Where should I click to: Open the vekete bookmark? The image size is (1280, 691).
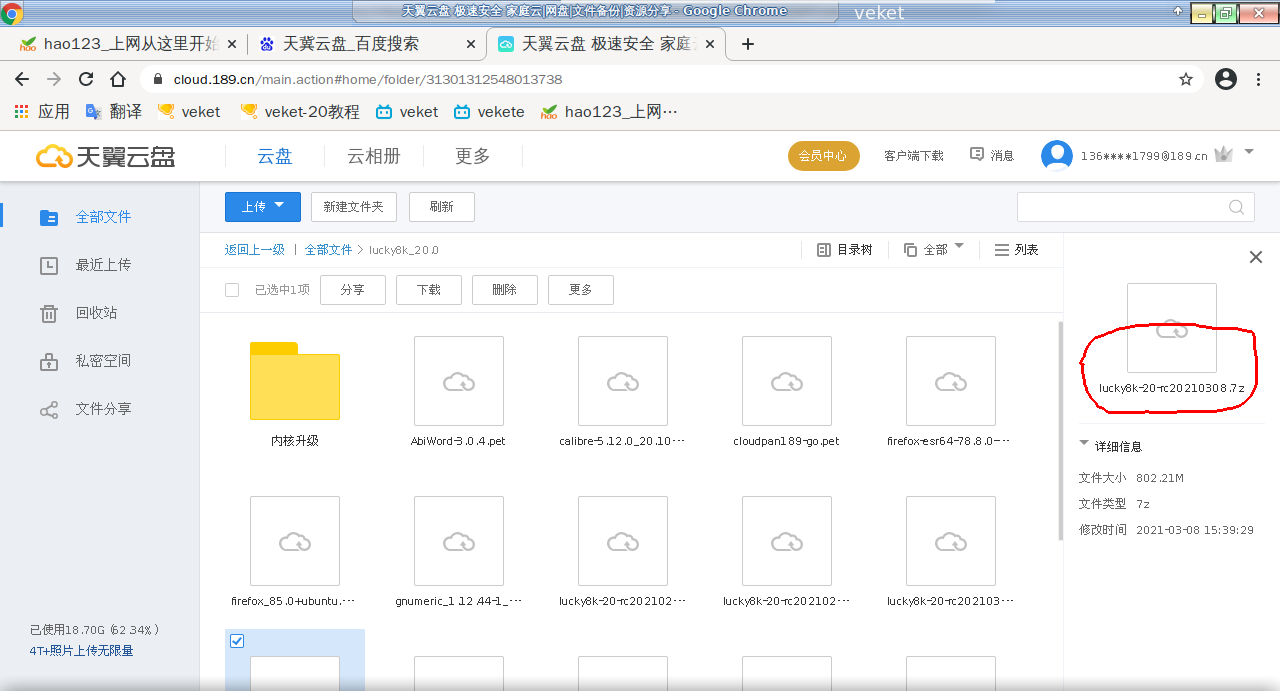[489, 111]
